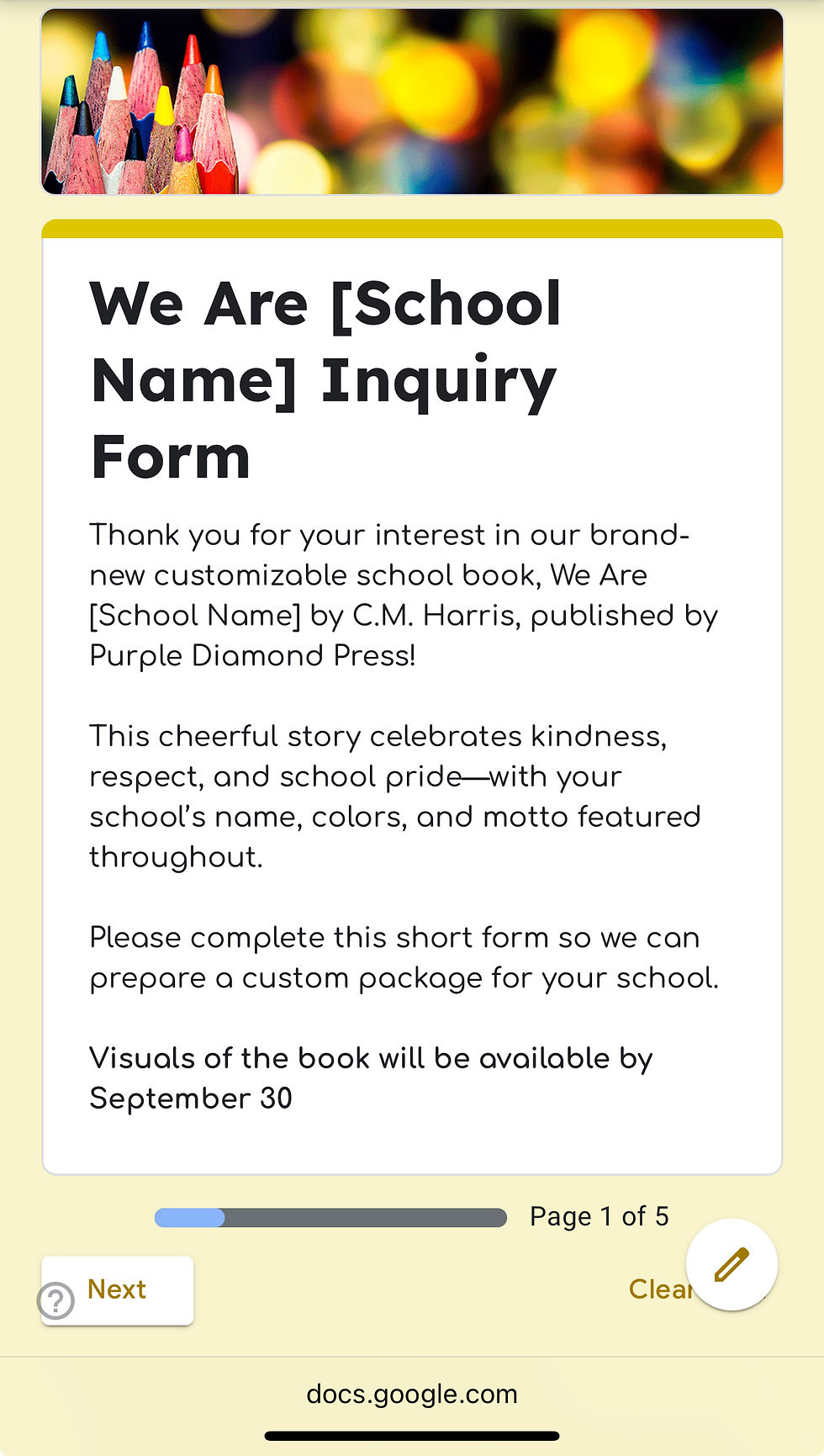Click the yellow accent bar atop the form card

[x=412, y=228]
